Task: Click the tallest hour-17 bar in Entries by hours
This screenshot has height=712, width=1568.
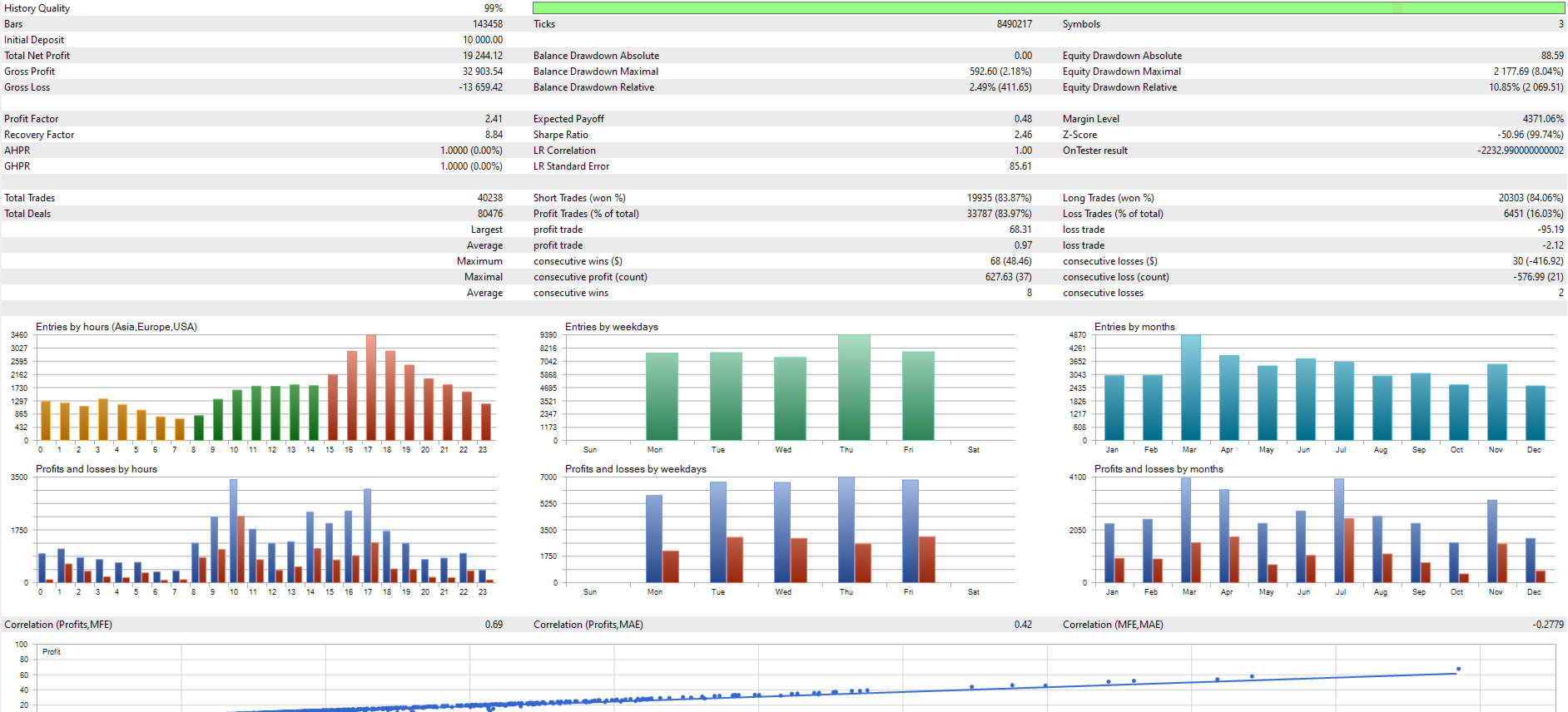Action: tap(371, 388)
